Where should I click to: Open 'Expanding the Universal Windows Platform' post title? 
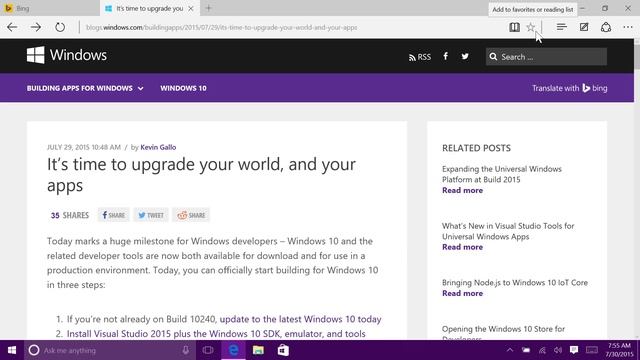tap(502, 174)
